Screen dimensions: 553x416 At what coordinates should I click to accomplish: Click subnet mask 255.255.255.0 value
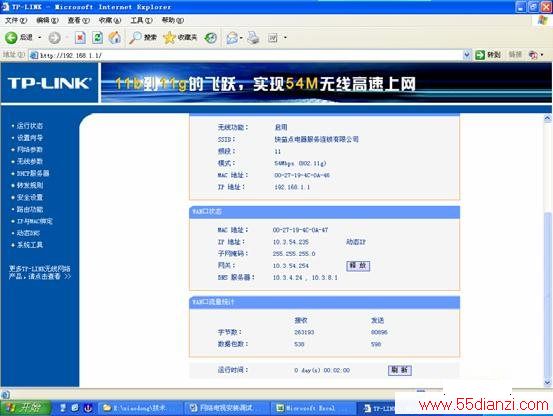(x=294, y=253)
